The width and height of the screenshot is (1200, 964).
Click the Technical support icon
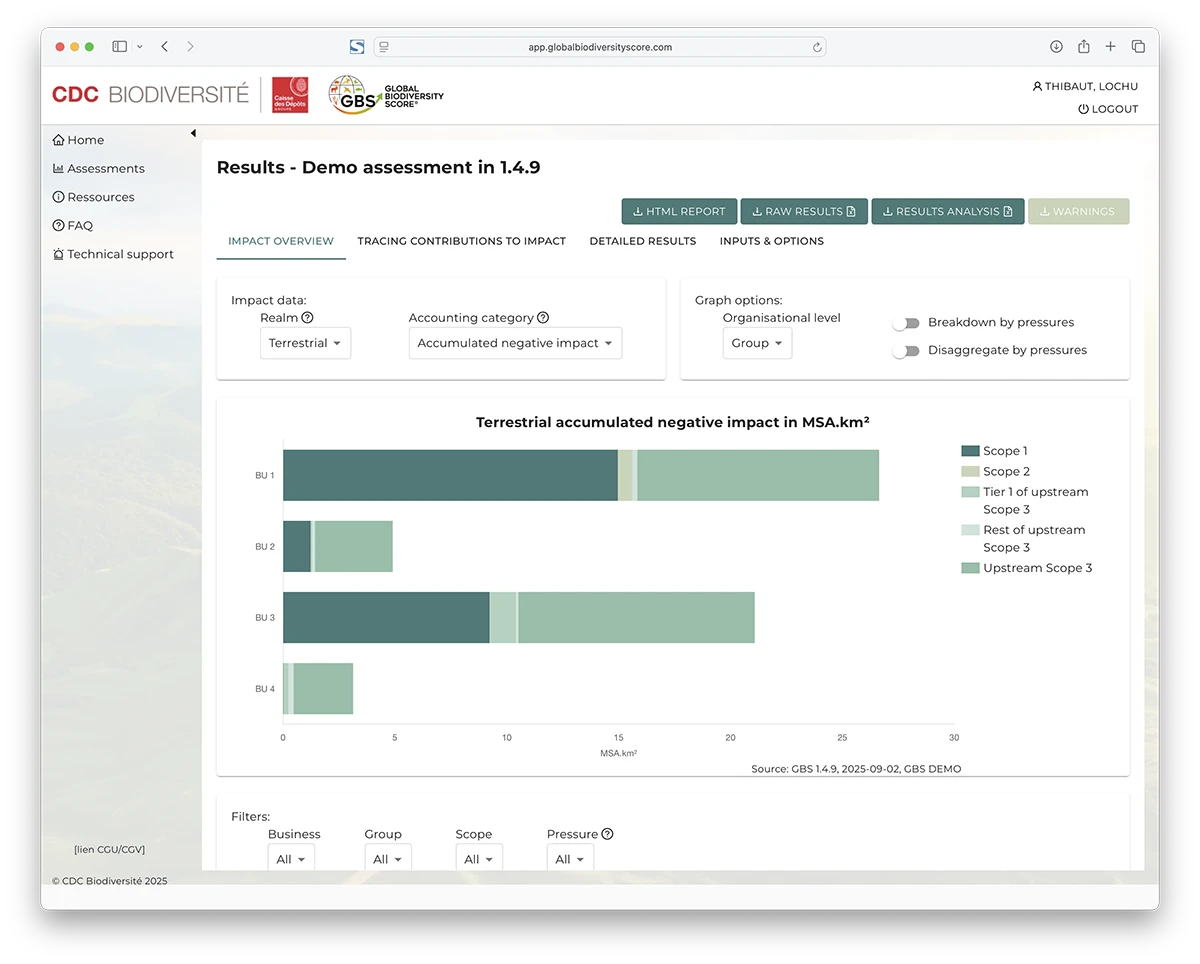(59, 255)
